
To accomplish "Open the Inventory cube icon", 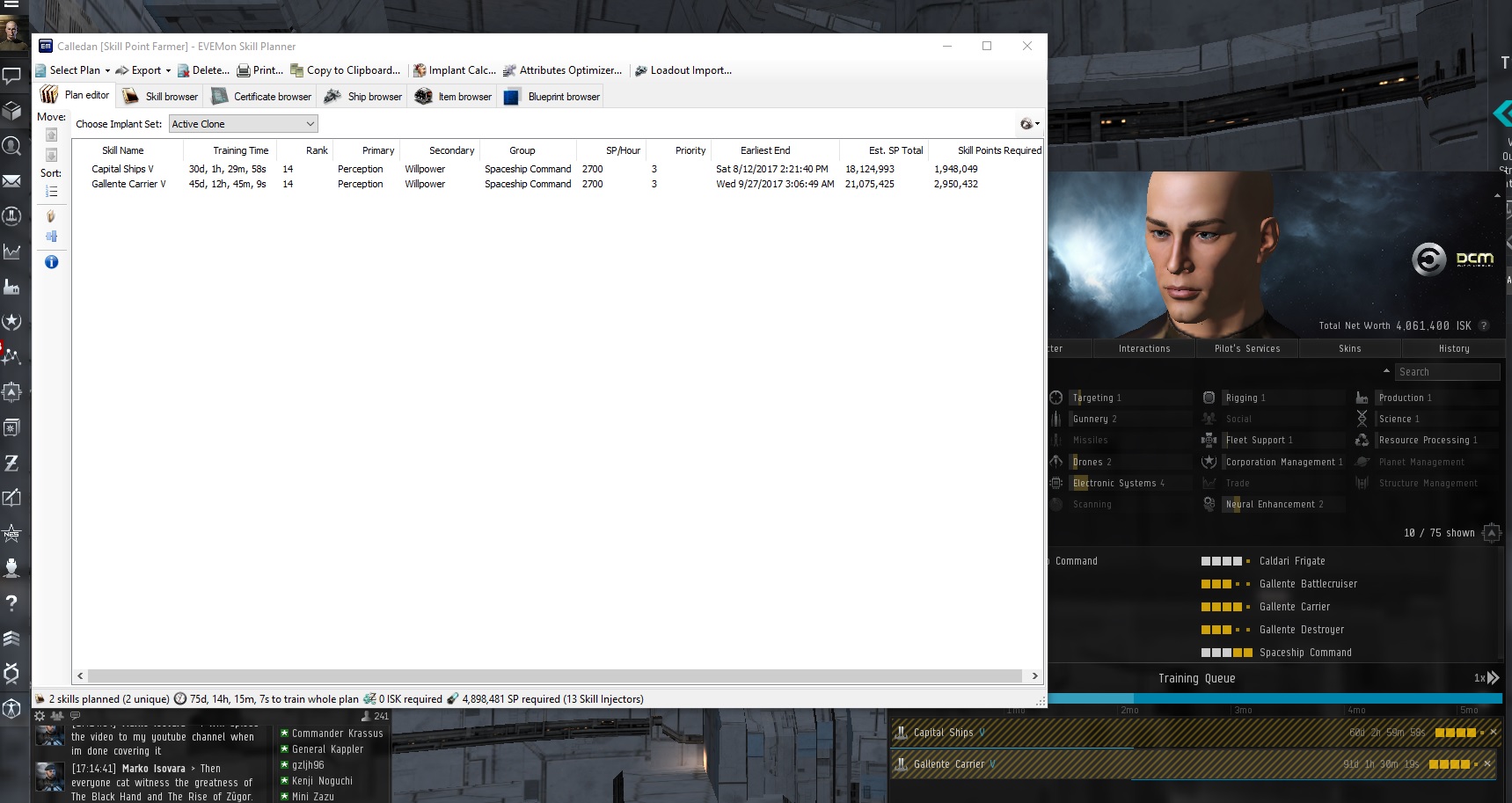I will tap(11, 111).
